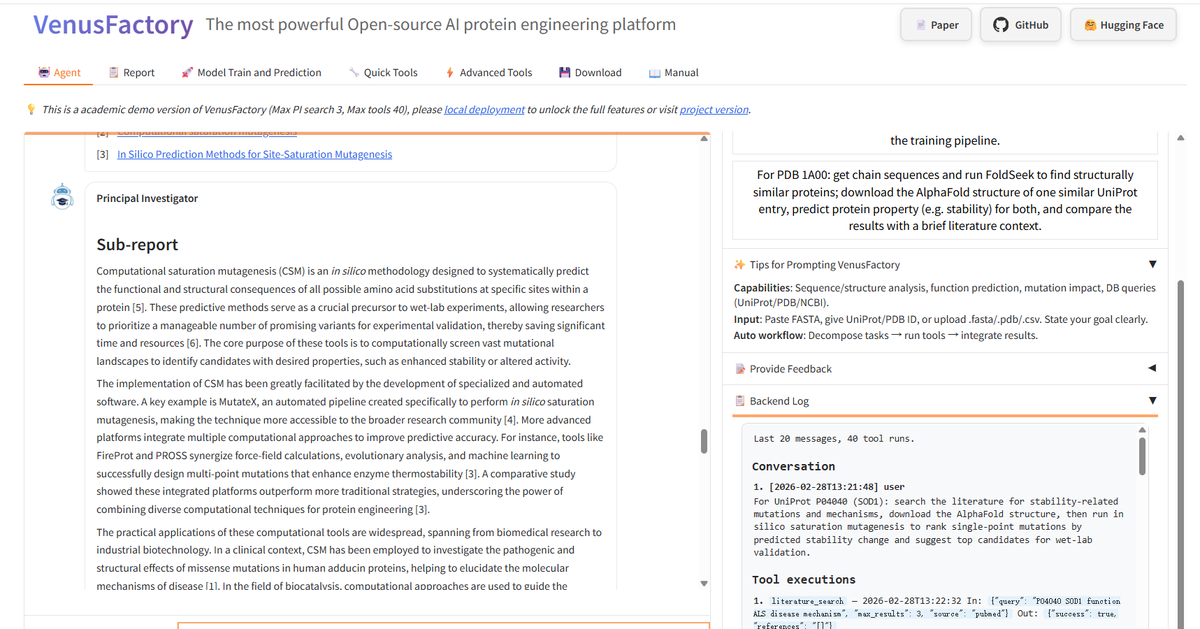Screen dimensions: 1200x629
Task: Click the chat conversation scrollbar thumb
Action: (703, 441)
